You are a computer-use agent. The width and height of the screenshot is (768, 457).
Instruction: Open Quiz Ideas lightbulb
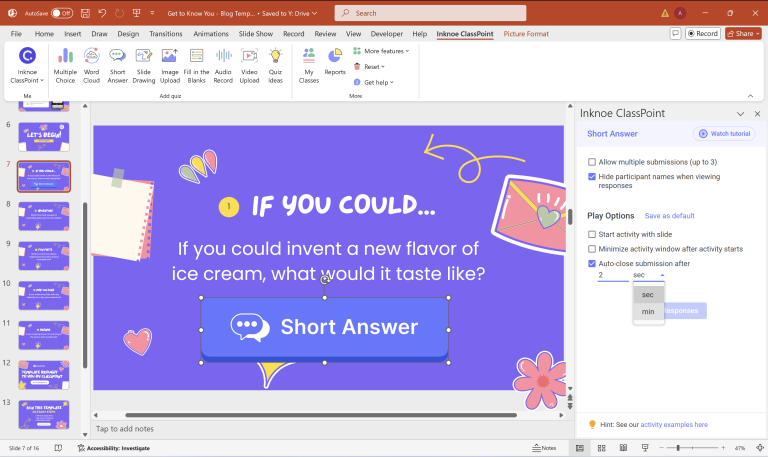(x=275, y=66)
